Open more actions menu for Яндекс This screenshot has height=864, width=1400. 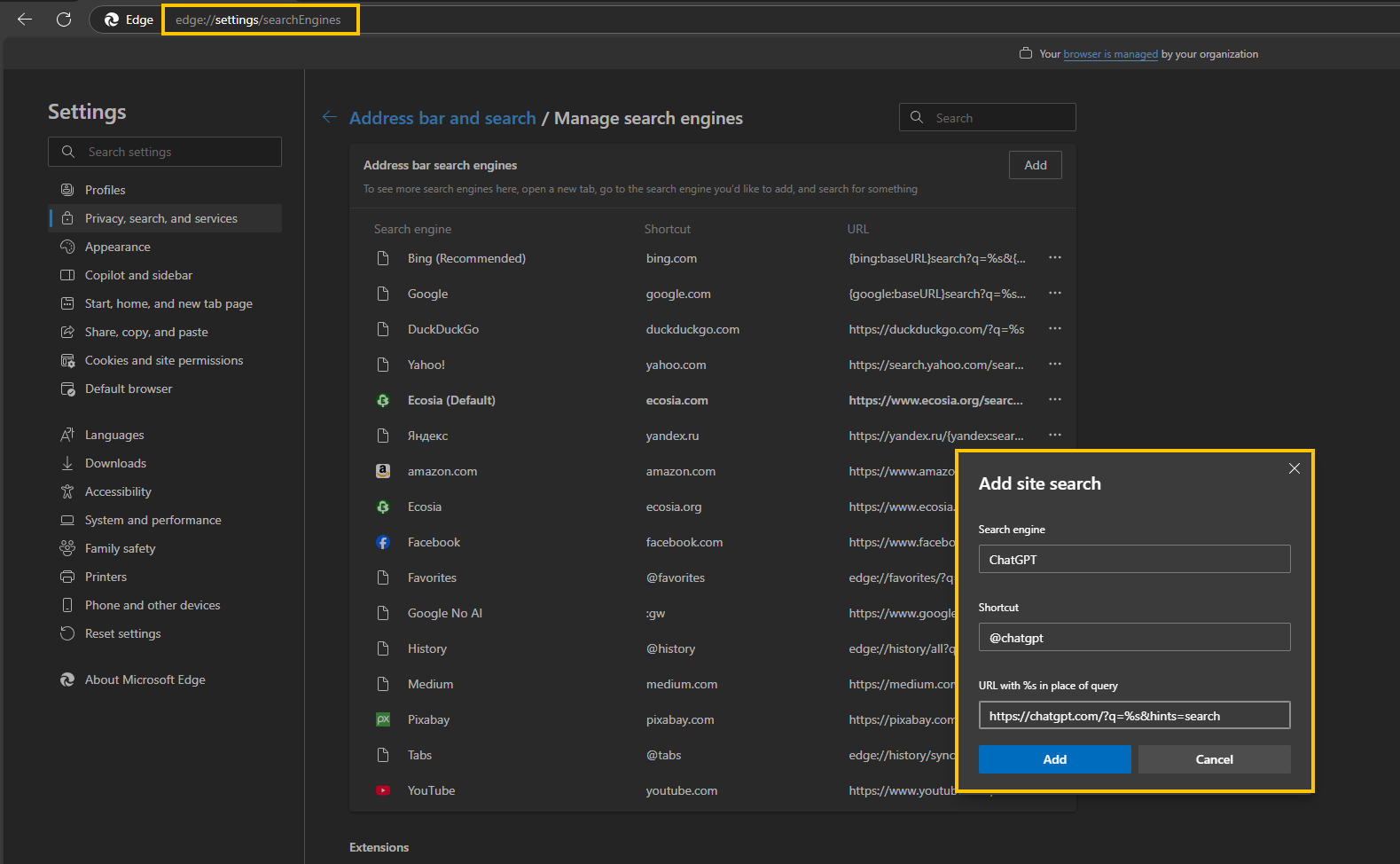1055,436
